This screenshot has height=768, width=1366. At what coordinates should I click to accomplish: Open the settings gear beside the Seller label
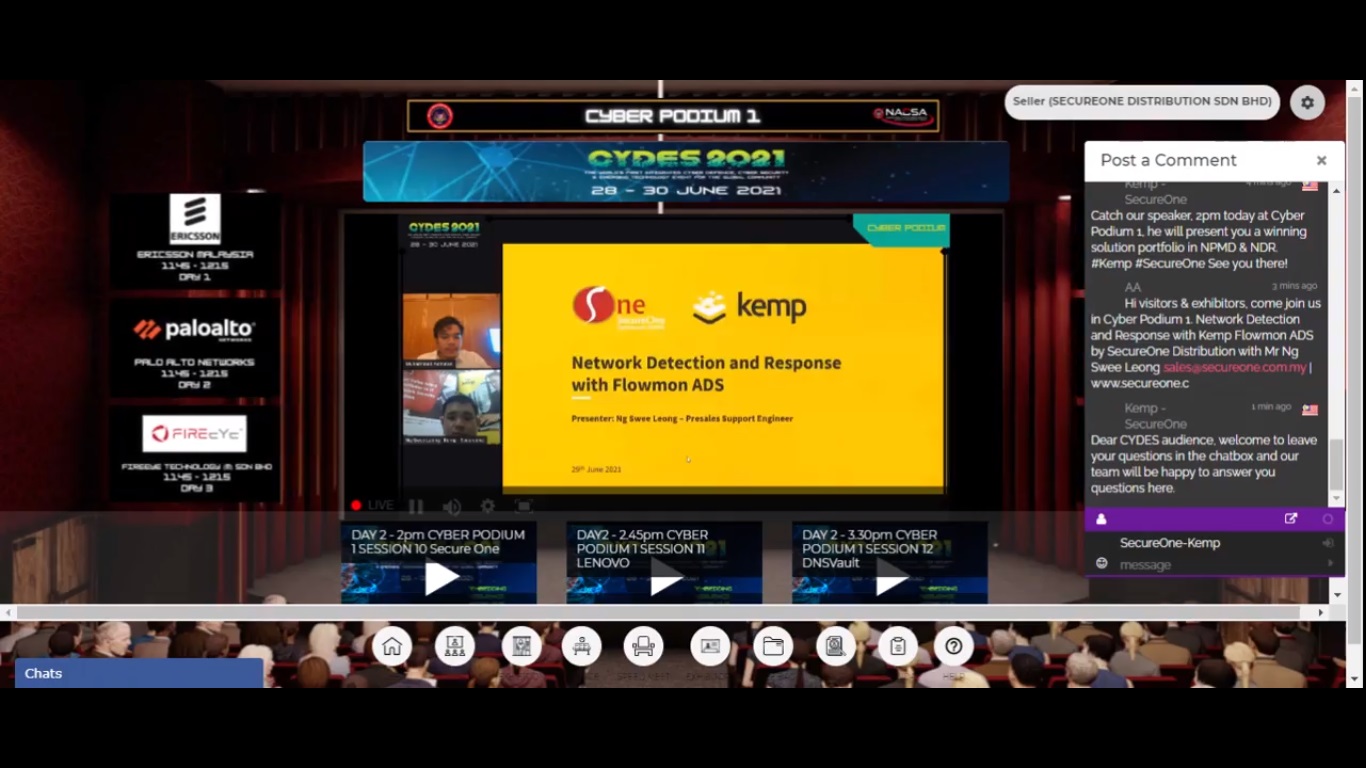tap(1307, 102)
